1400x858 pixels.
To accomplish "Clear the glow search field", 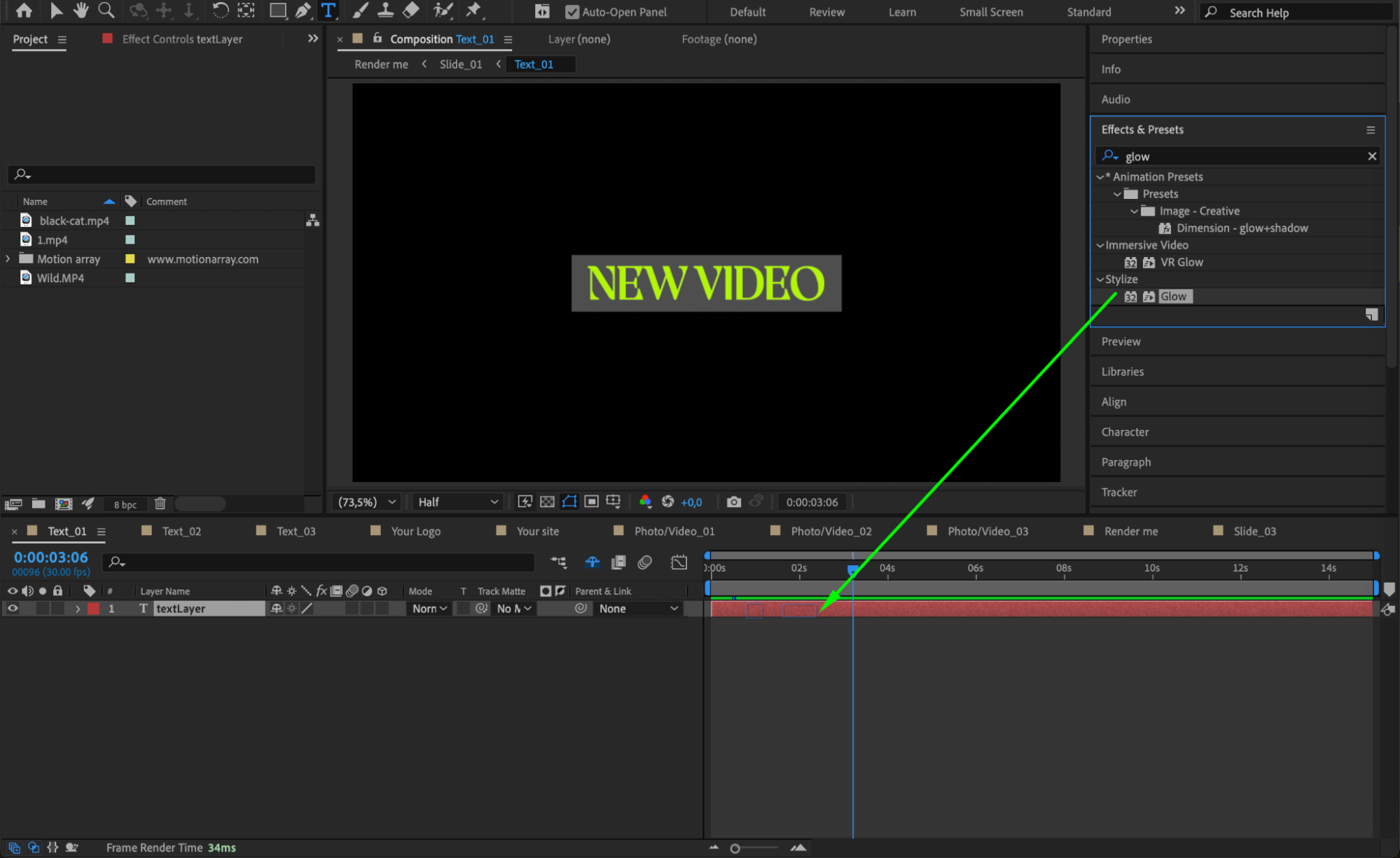I will click(1371, 156).
